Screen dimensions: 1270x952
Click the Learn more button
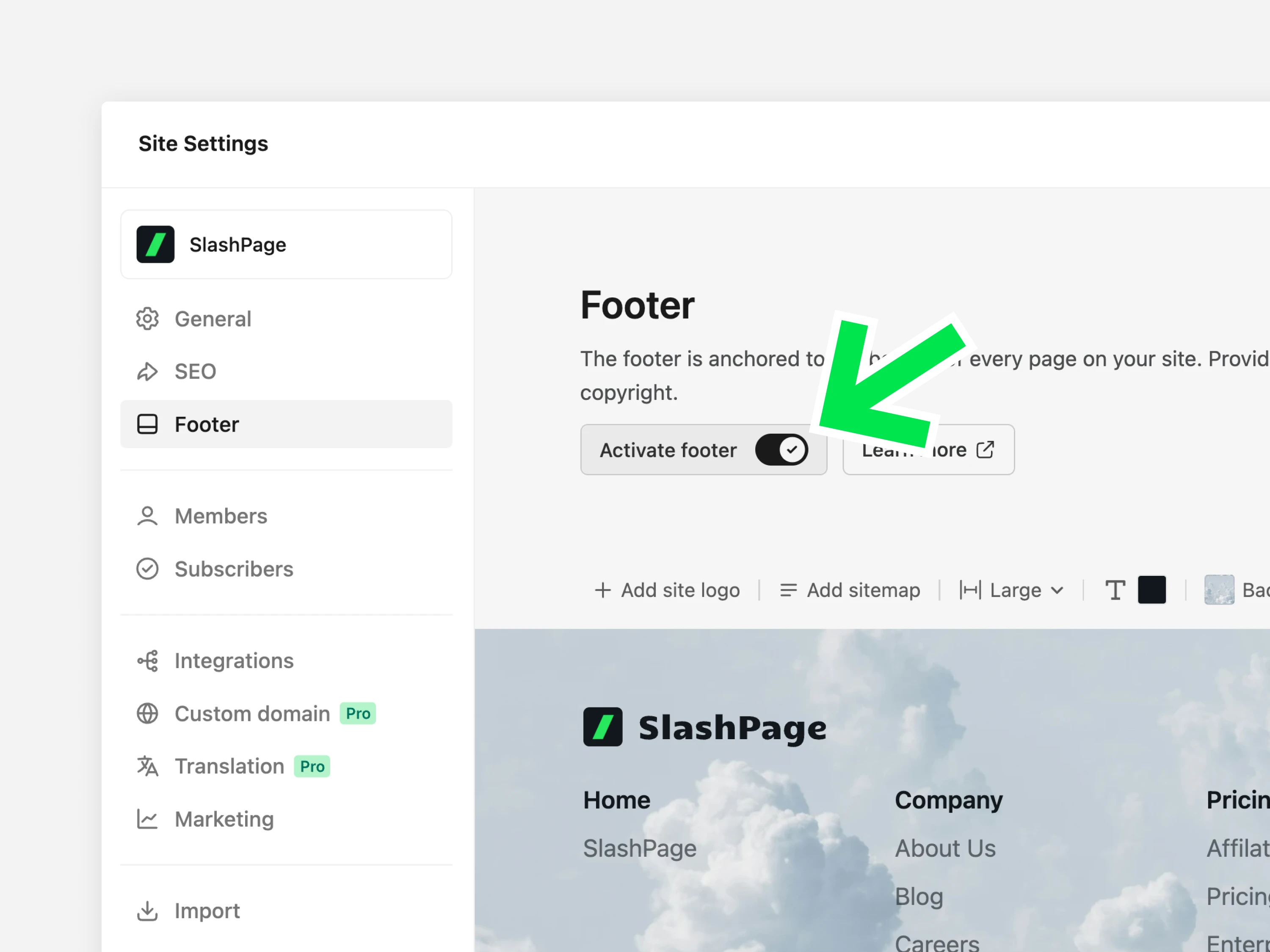pyautogui.click(x=928, y=450)
